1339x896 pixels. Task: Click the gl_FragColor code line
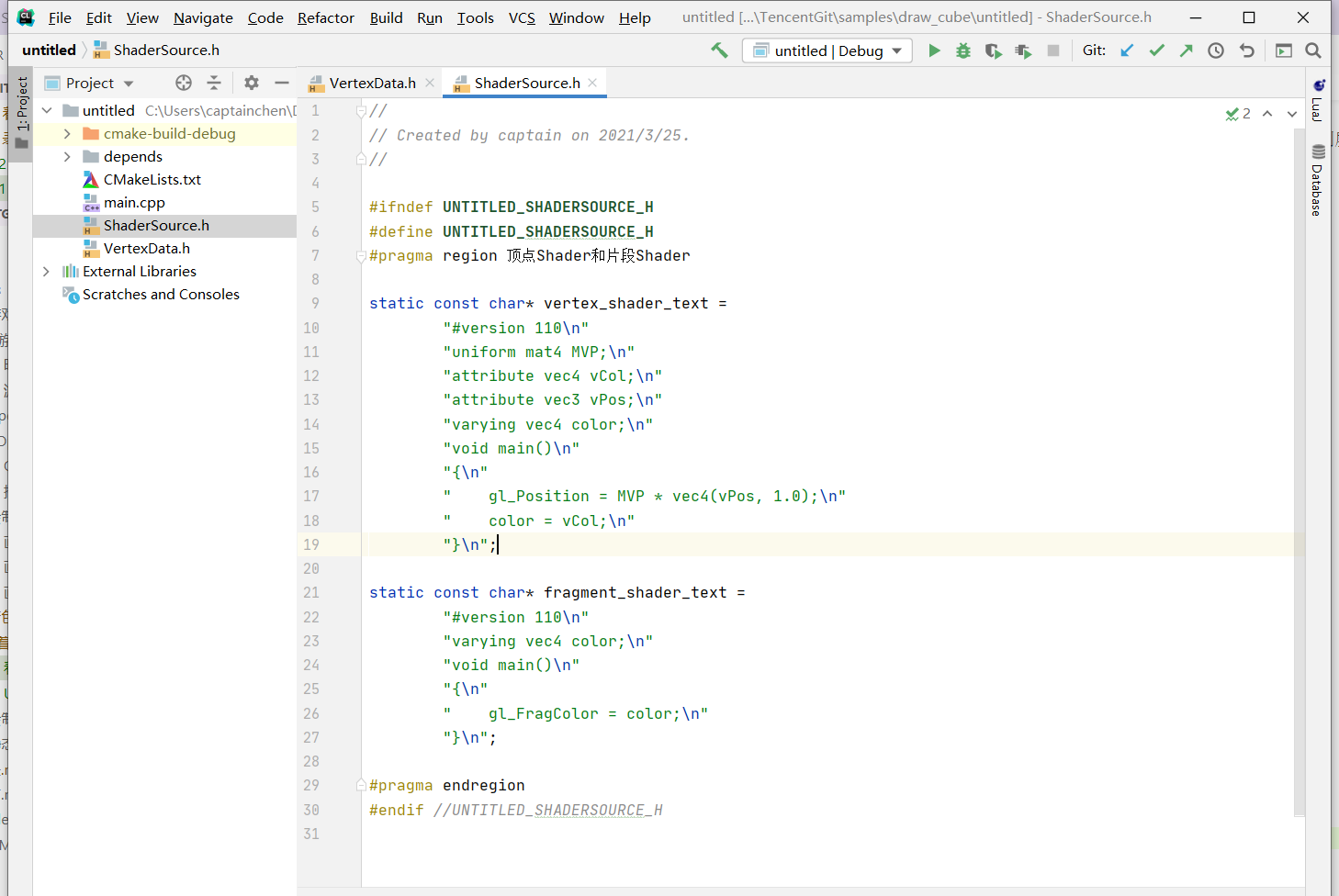coord(575,713)
